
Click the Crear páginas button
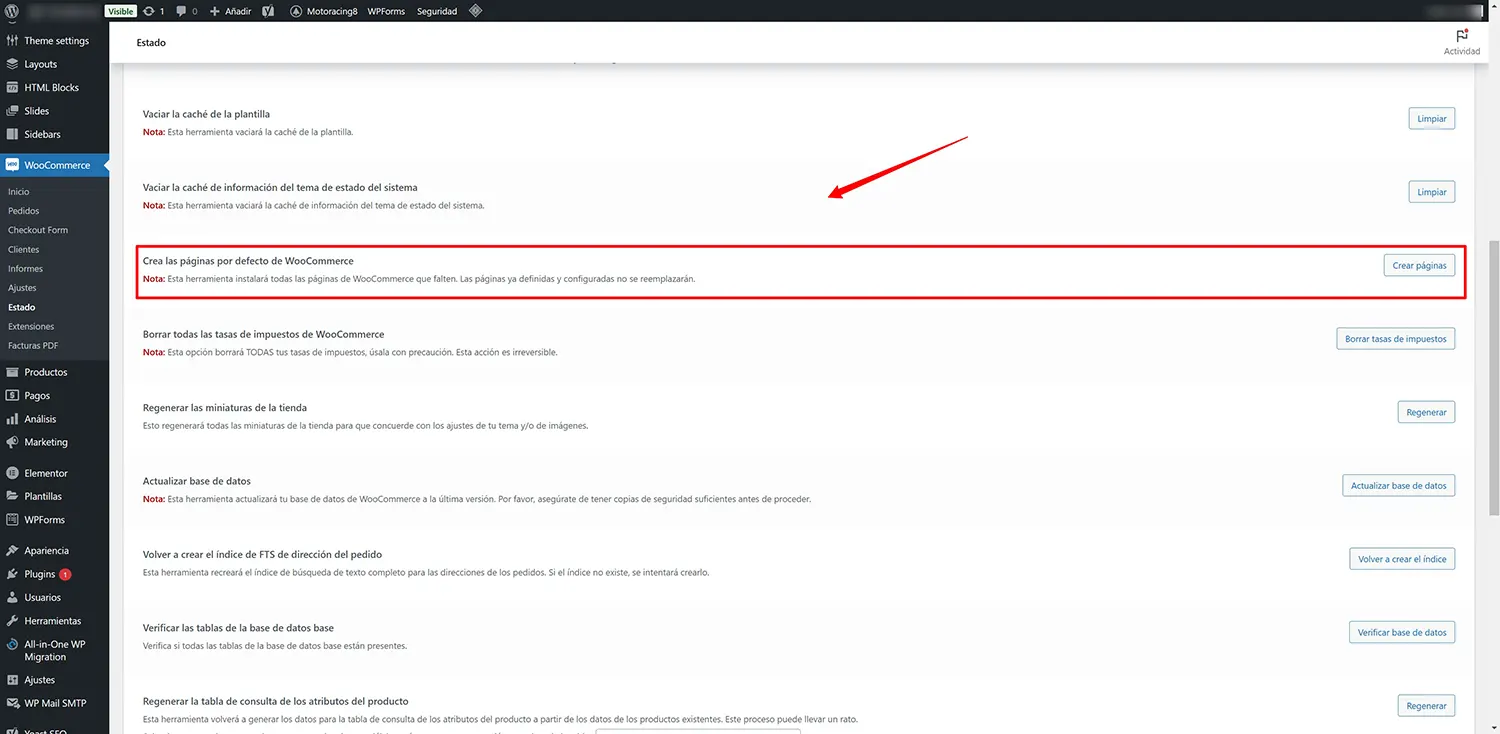point(1419,265)
